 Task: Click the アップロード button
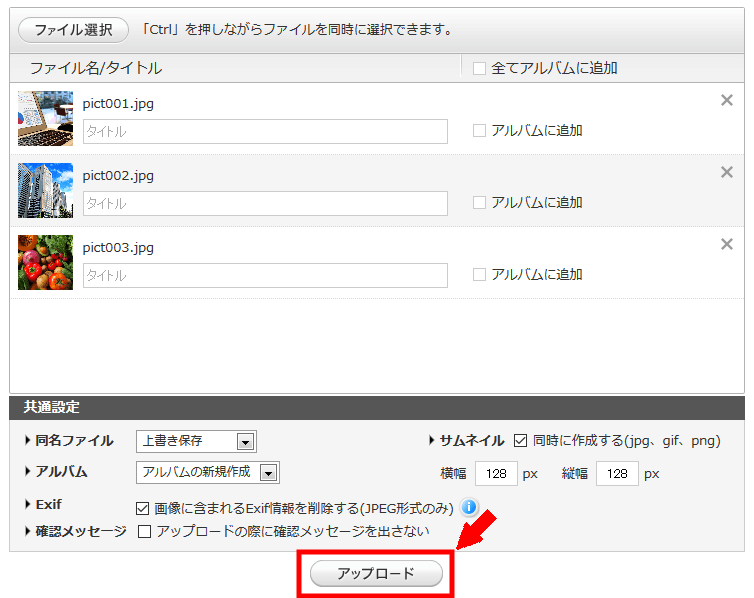point(376,573)
